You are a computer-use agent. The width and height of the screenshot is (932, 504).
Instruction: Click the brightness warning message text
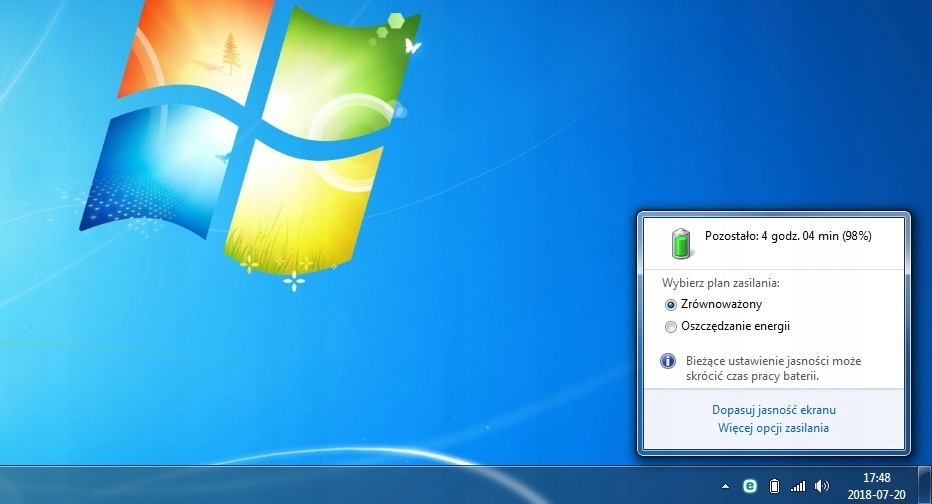point(773,368)
